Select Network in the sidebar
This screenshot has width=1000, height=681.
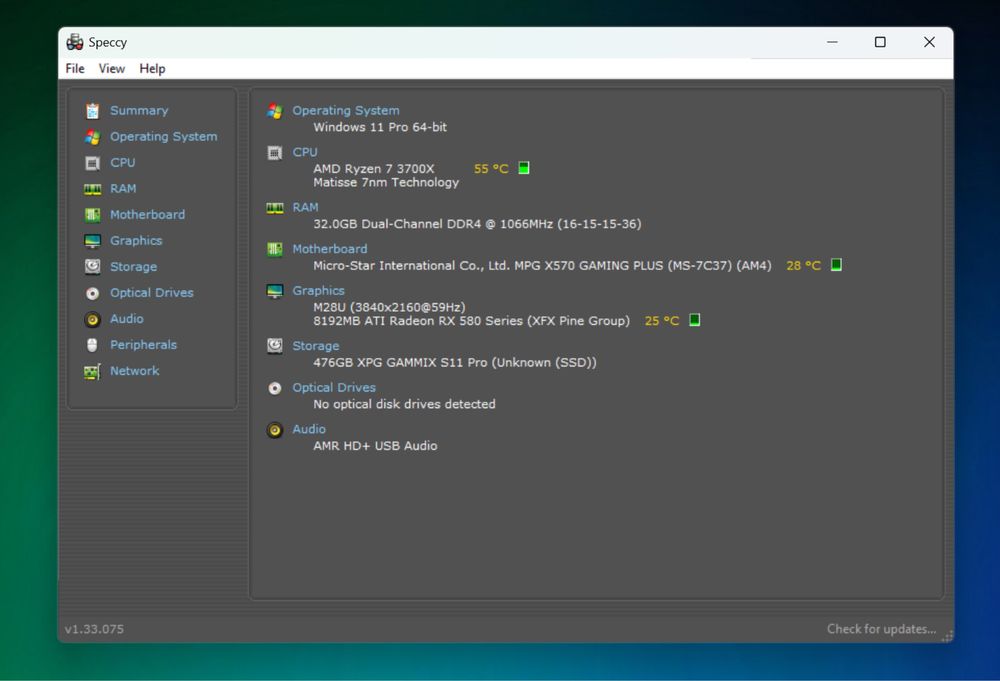(135, 371)
